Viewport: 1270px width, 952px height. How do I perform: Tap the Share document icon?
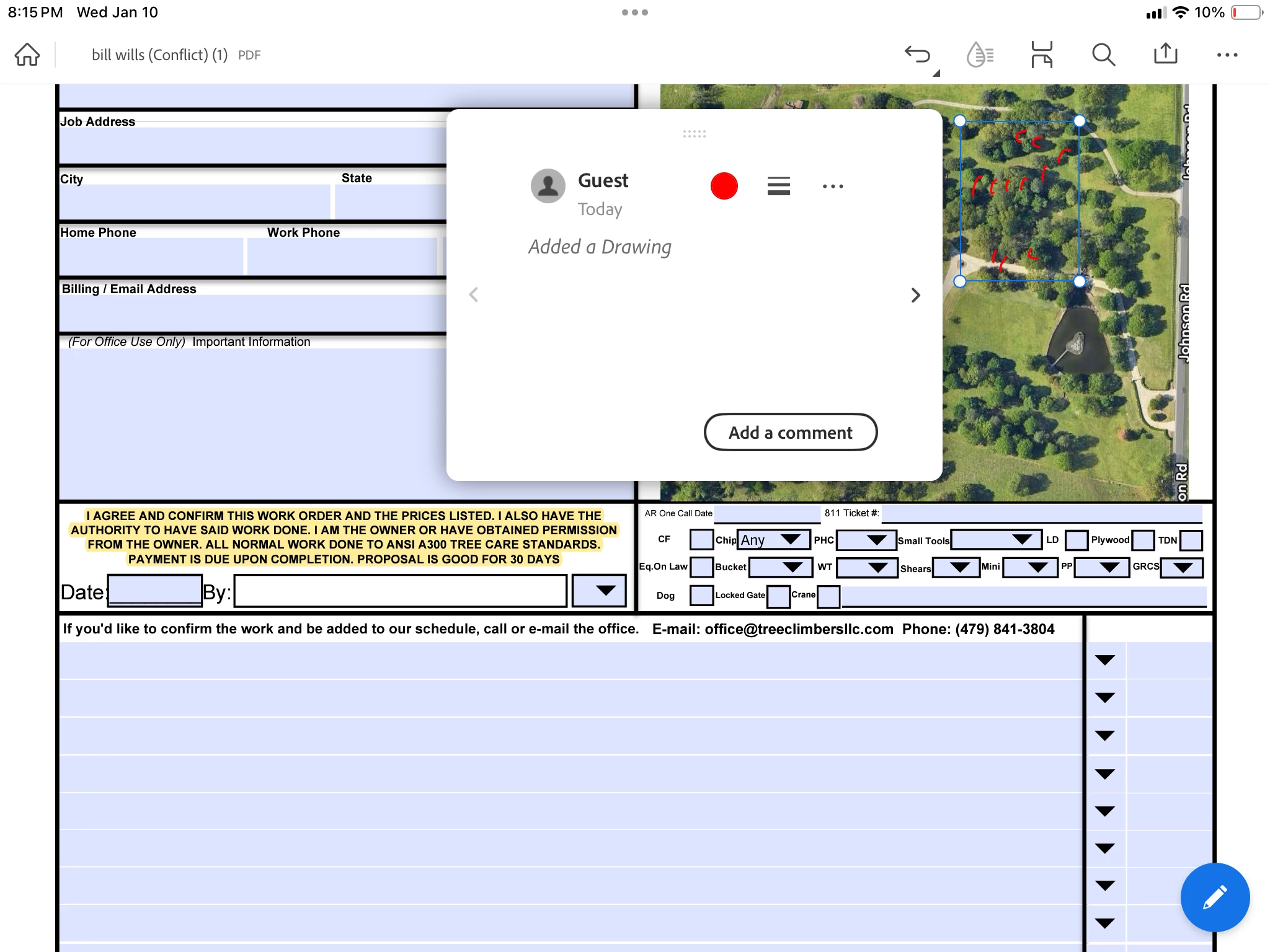(1165, 55)
